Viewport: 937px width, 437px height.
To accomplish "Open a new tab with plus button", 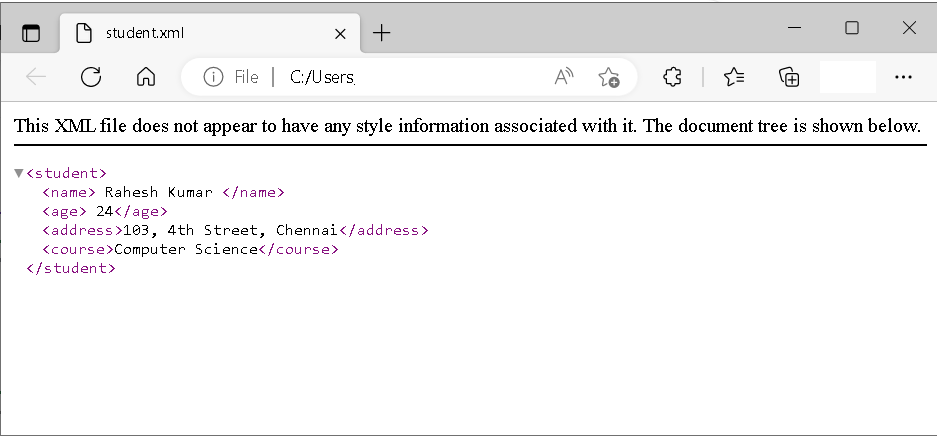I will (381, 33).
